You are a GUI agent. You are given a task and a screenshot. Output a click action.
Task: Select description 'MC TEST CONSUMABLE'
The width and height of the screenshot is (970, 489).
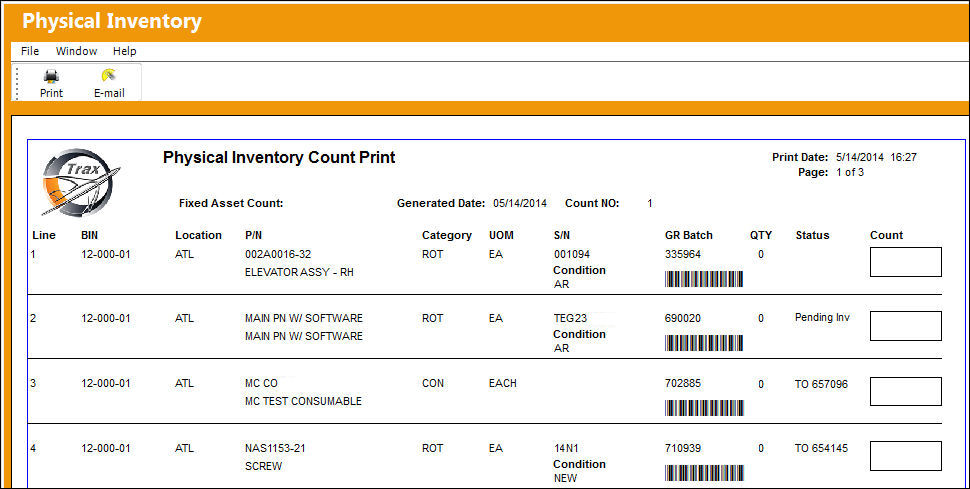(x=303, y=401)
